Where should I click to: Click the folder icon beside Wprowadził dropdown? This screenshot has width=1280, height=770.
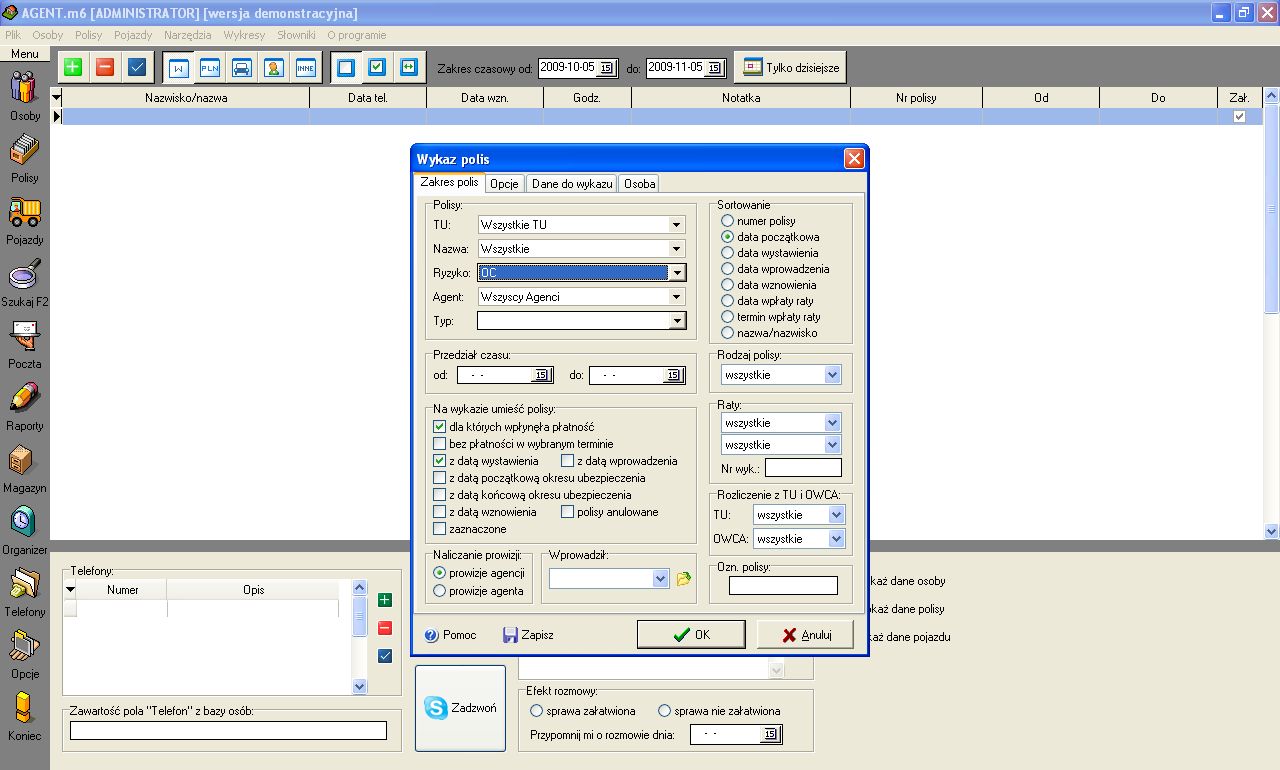pos(684,578)
